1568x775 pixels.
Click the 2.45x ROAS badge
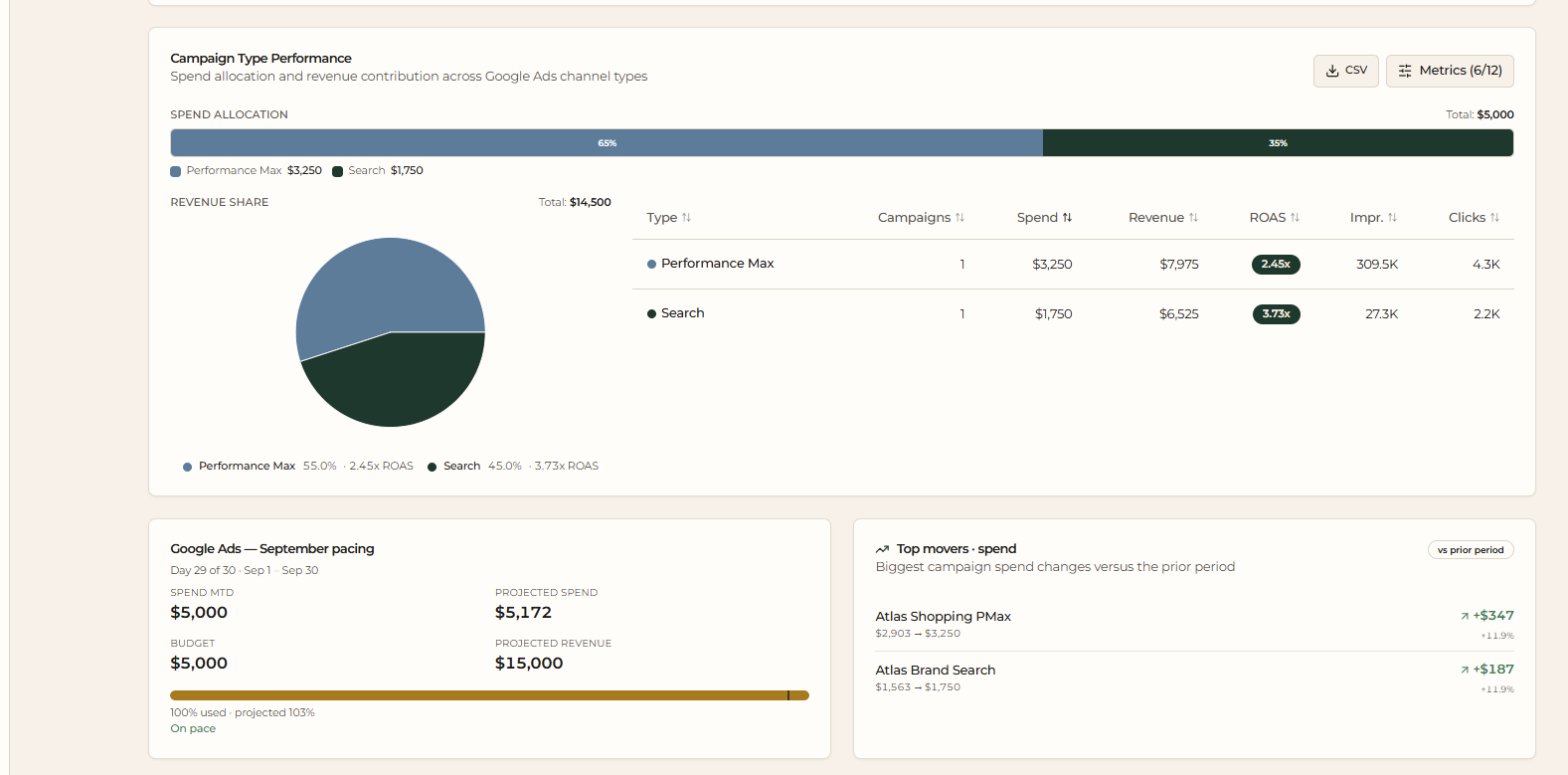[x=1276, y=265]
